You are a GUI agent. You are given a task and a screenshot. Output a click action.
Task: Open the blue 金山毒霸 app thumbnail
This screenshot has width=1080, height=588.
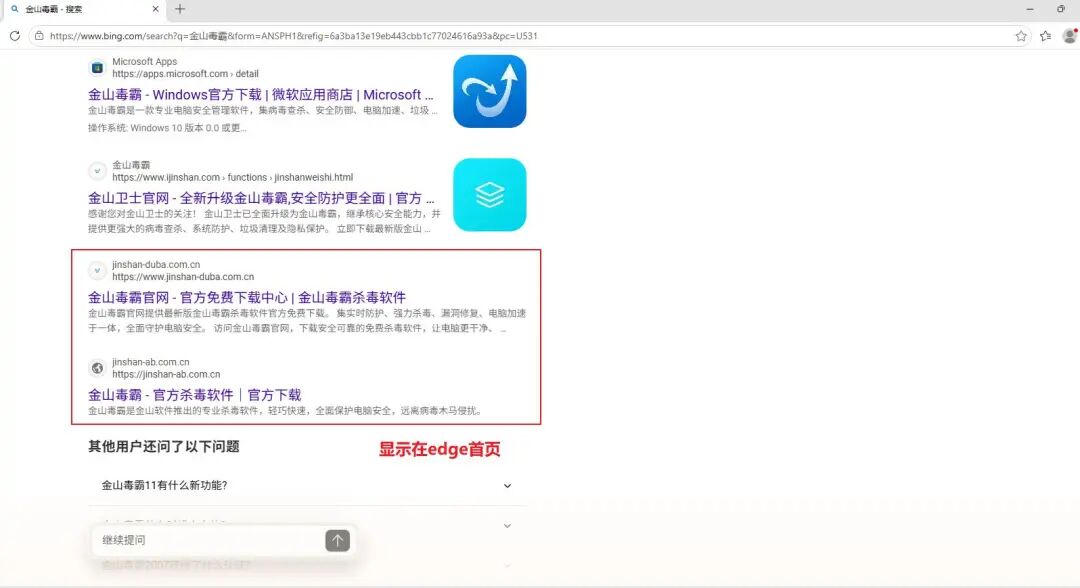tap(490, 92)
